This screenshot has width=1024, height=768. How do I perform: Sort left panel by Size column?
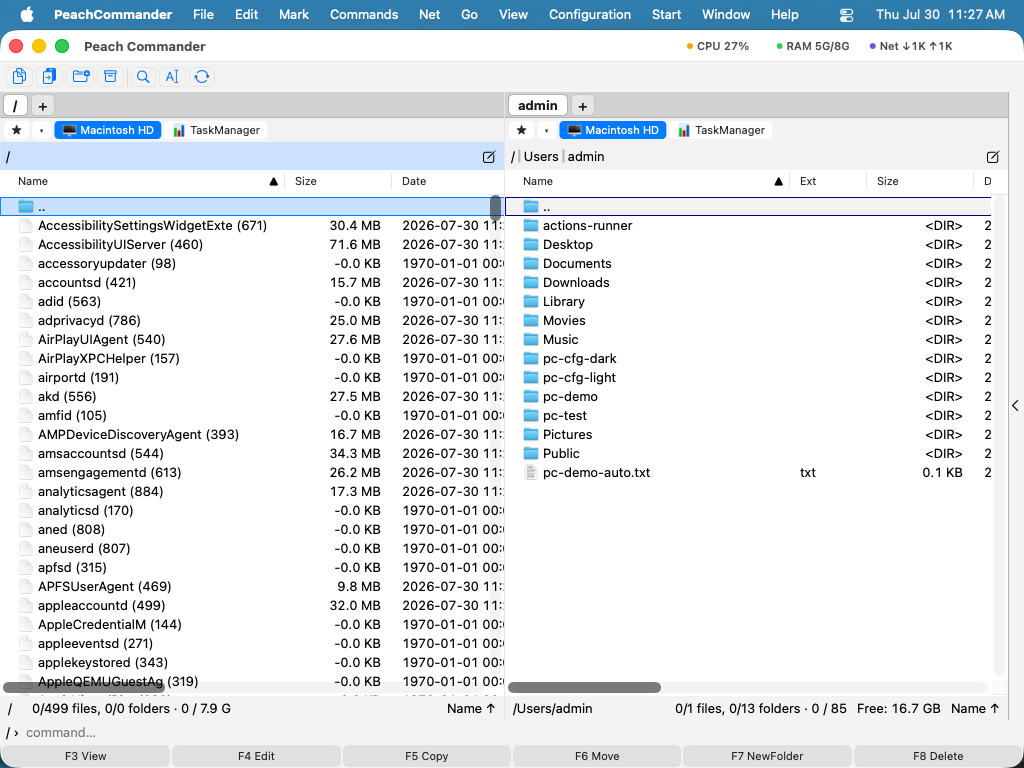338,181
